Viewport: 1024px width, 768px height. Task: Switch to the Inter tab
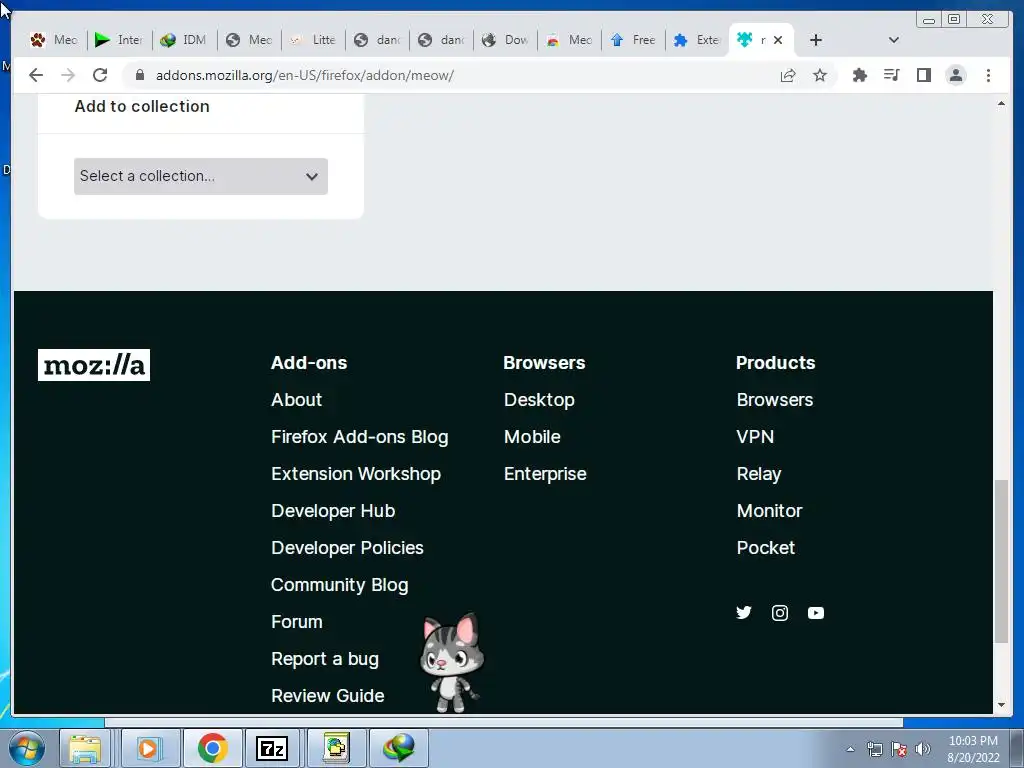pyautogui.click(x=119, y=40)
